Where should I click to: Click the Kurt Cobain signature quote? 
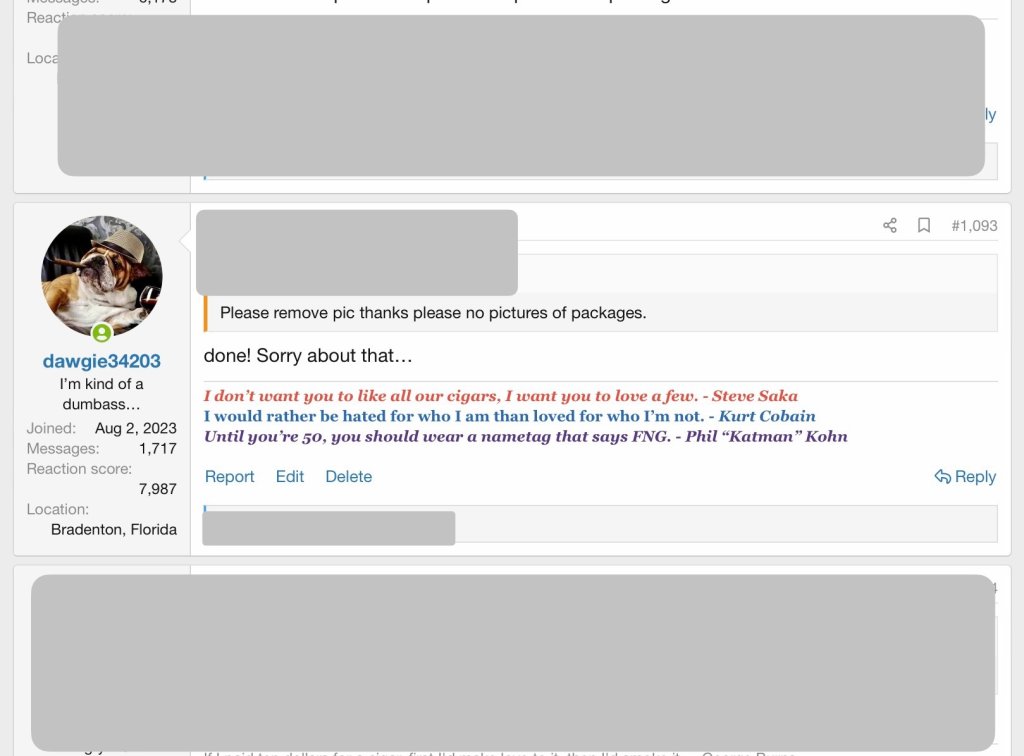pos(509,416)
